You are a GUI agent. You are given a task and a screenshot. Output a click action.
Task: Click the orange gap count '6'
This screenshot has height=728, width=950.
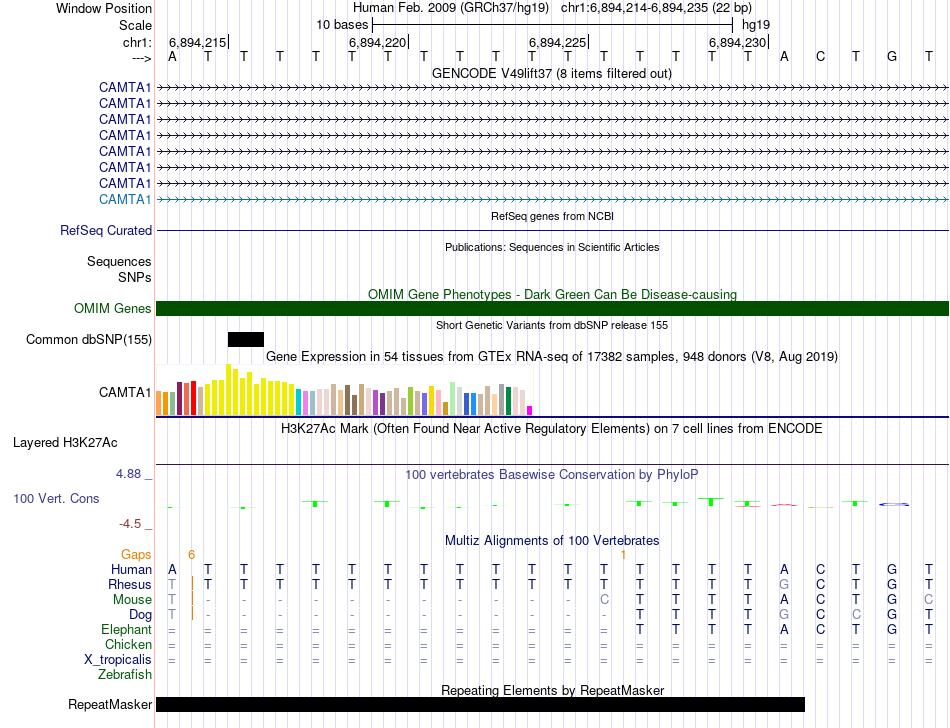pyautogui.click(x=191, y=555)
